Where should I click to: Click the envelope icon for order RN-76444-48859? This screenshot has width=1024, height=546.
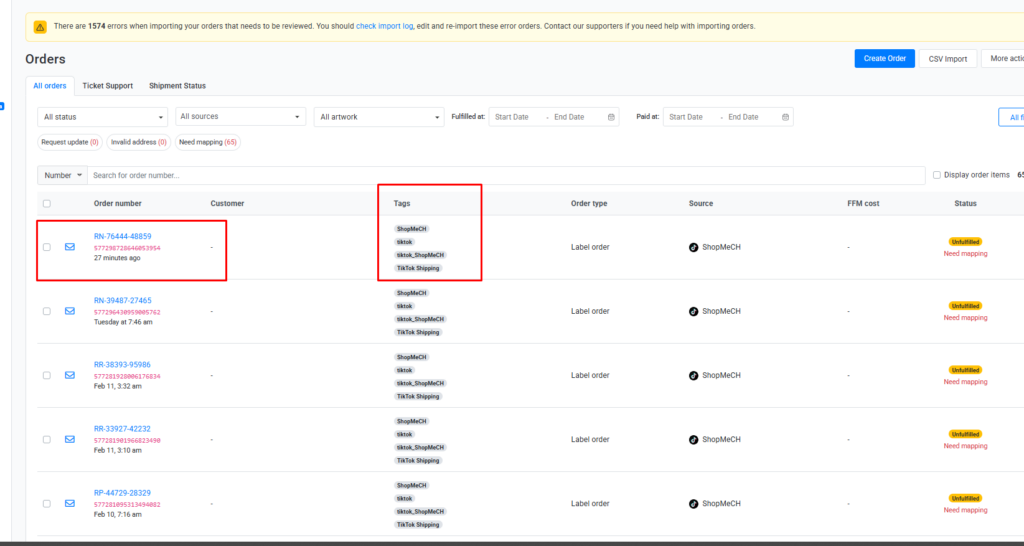pos(70,247)
